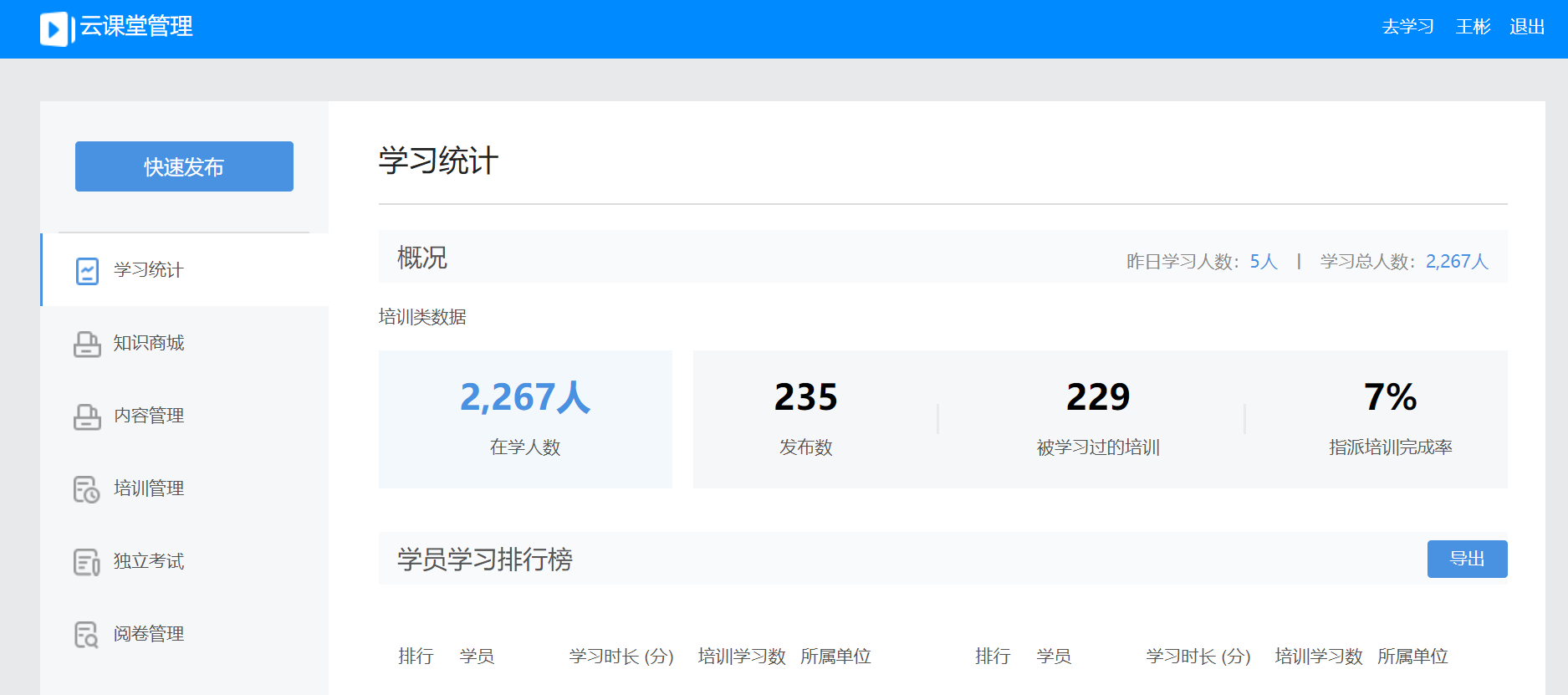Click the 内容管理 sidebar icon
The height and width of the screenshot is (695, 1568).
[87, 416]
